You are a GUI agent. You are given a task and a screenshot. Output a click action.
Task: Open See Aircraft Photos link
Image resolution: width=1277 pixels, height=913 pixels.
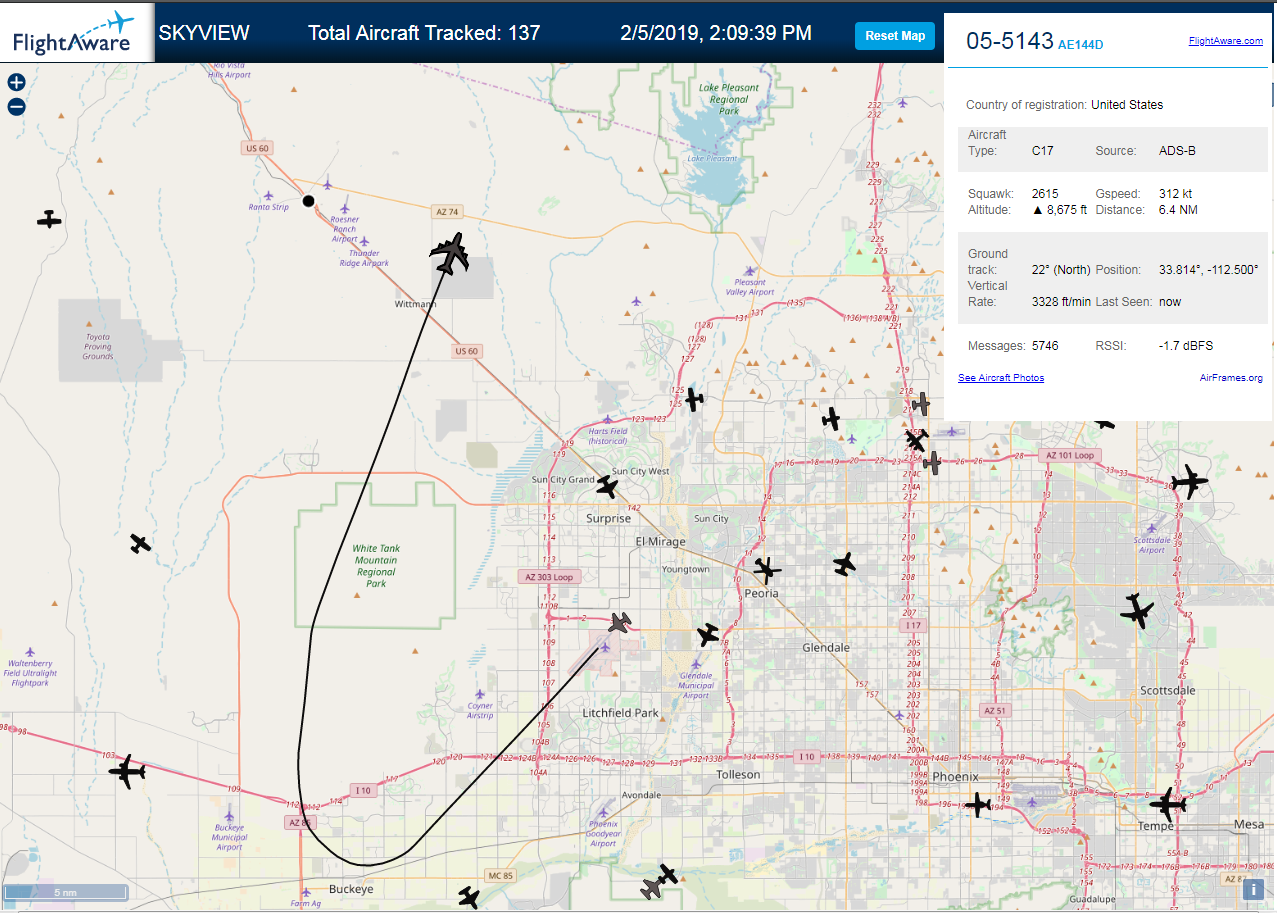[1001, 378]
